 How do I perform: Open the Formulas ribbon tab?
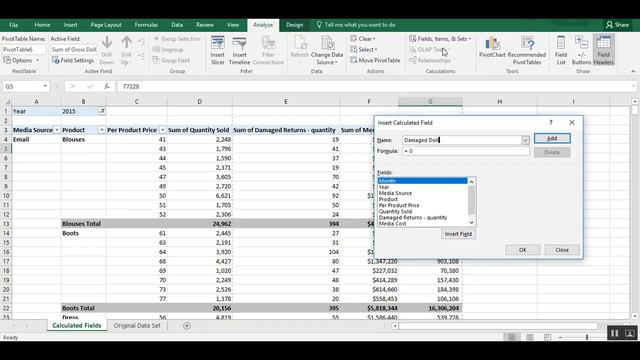point(146,25)
